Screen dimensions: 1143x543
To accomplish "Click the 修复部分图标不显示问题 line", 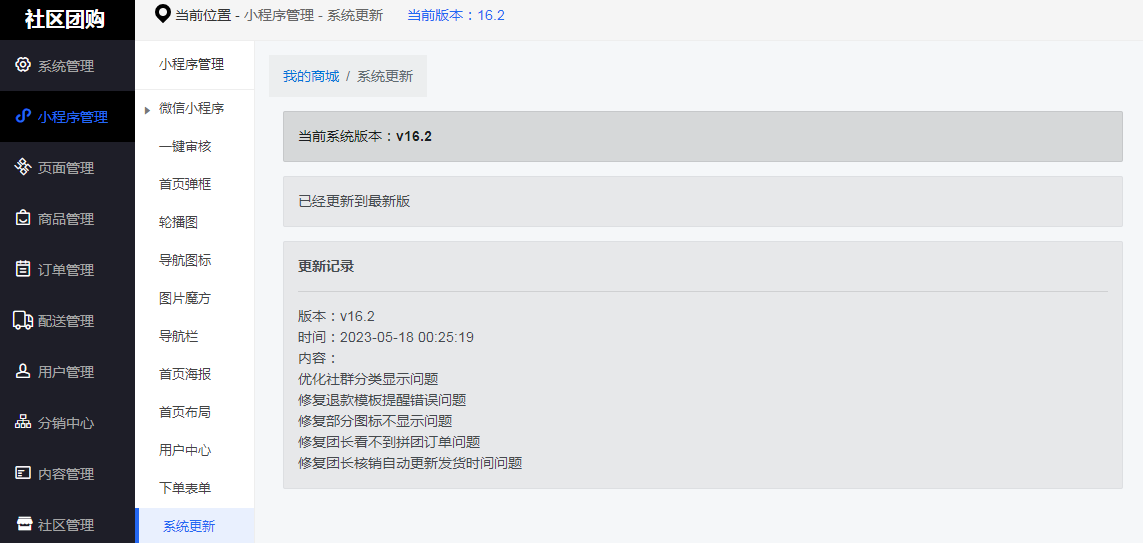I will coord(375,421).
